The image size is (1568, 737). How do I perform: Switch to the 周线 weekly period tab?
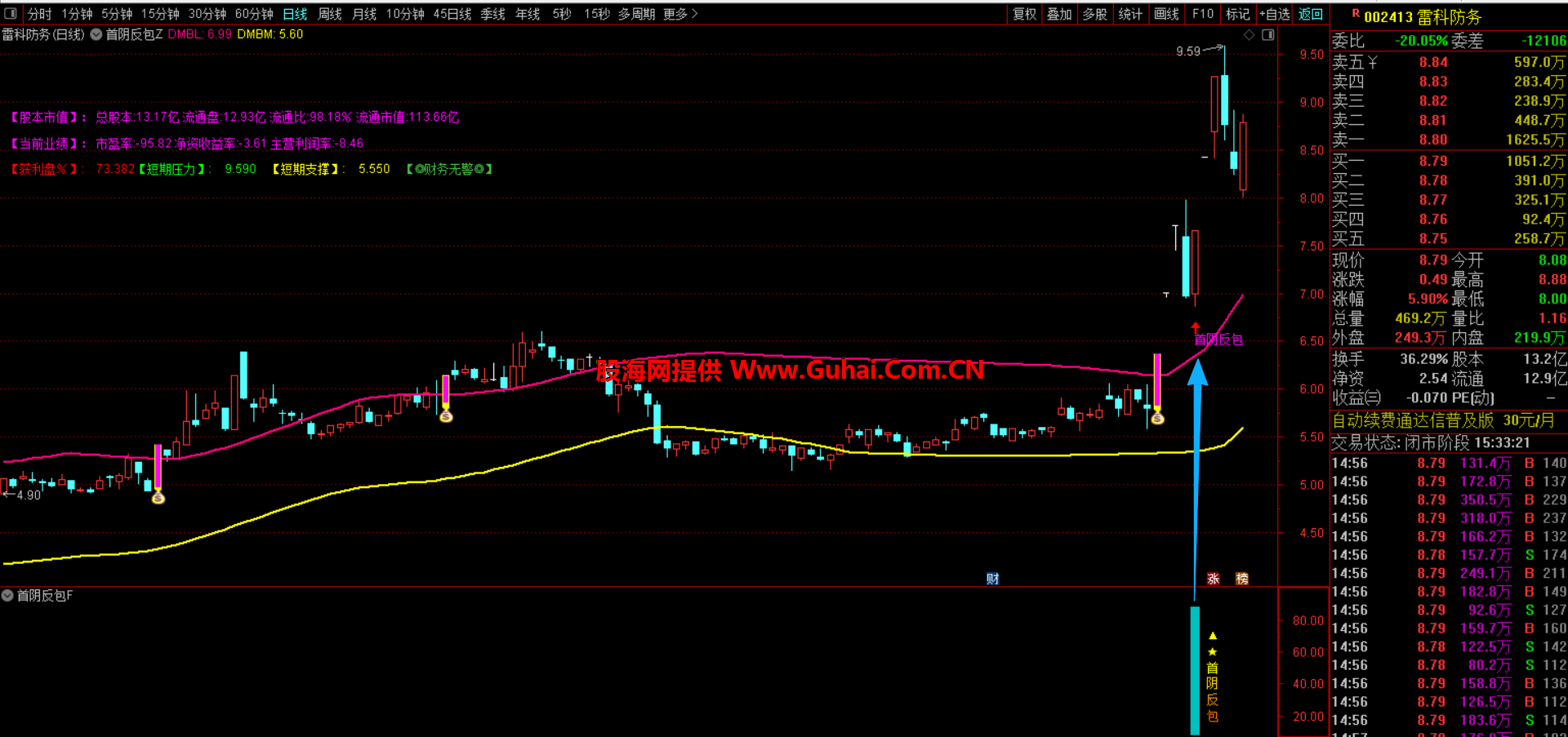(x=330, y=14)
